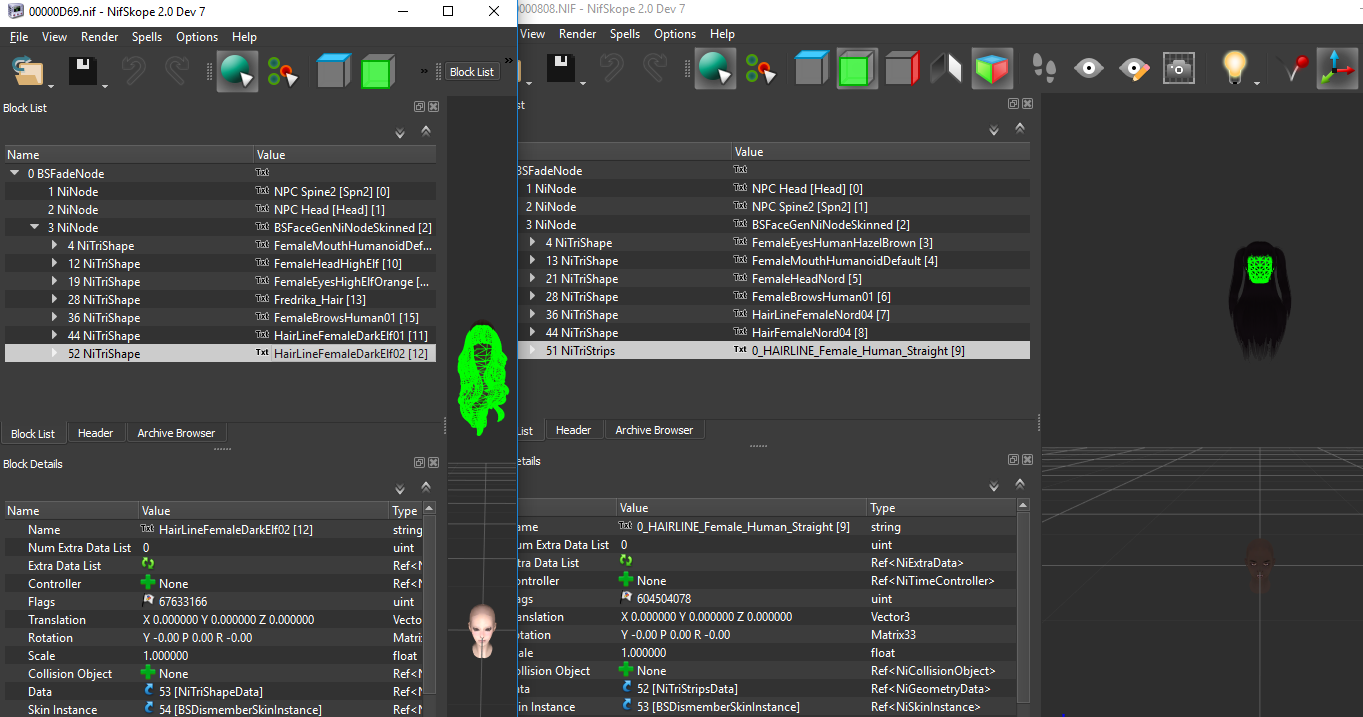The height and width of the screenshot is (717, 1363).
Task: Select the 51 NiTriStrips row
Action: [x=773, y=351]
